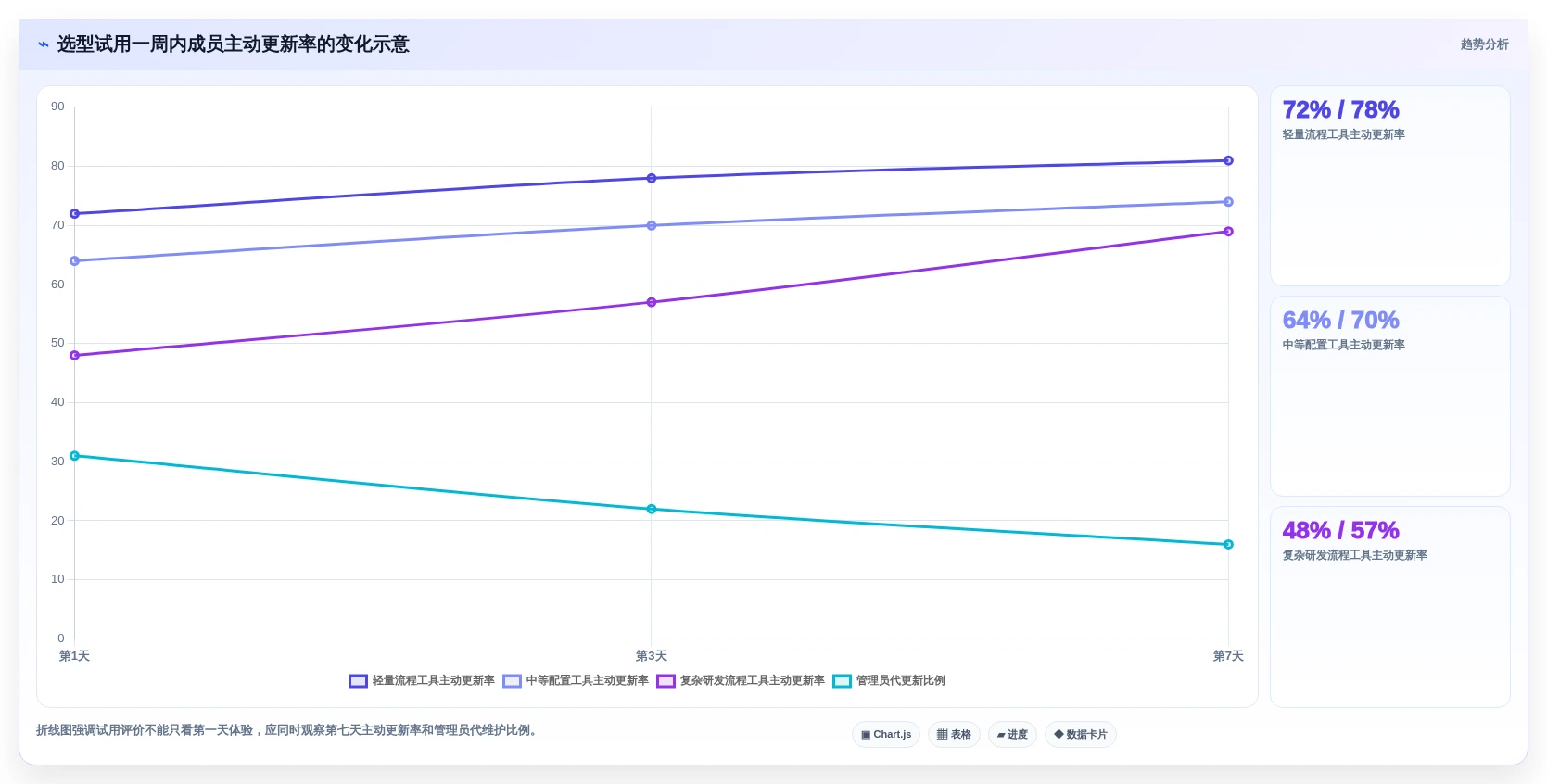This screenshot has height=784, width=1547.
Task: Toggle the 中等配置工具主动更新率 legend swatch
Action: (x=512, y=681)
